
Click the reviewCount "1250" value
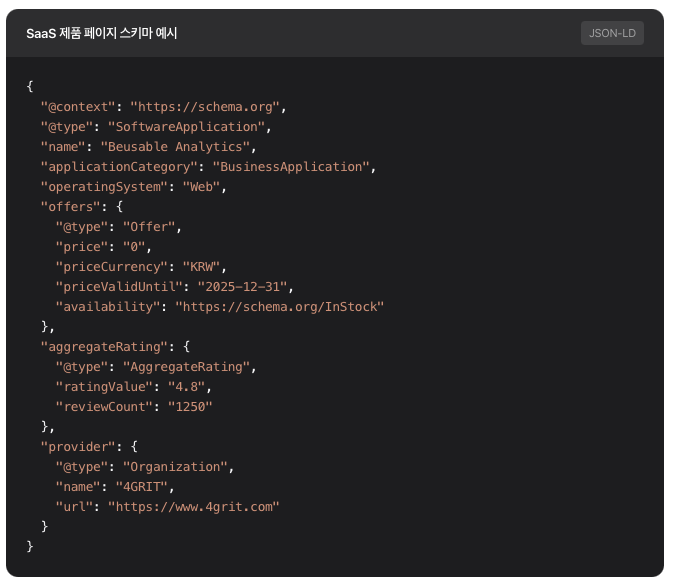(189, 406)
